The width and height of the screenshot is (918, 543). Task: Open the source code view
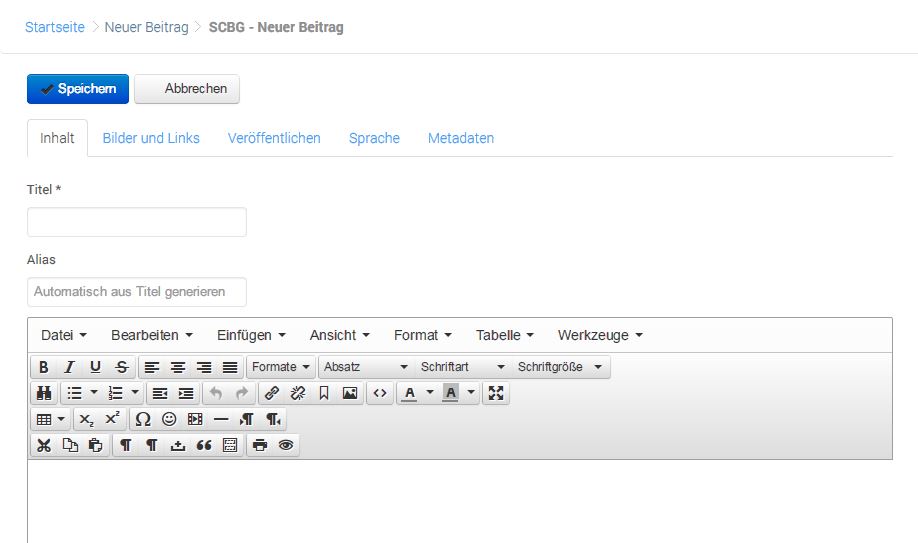tap(380, 393)
